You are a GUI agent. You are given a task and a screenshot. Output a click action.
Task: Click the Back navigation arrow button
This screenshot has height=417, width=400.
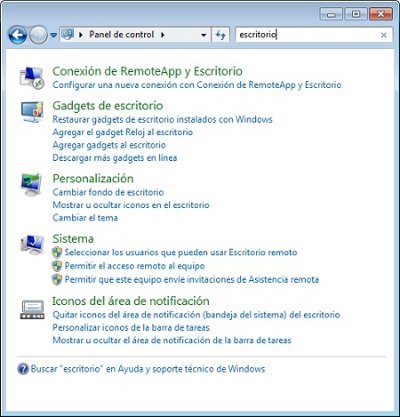tap(18, 35)
